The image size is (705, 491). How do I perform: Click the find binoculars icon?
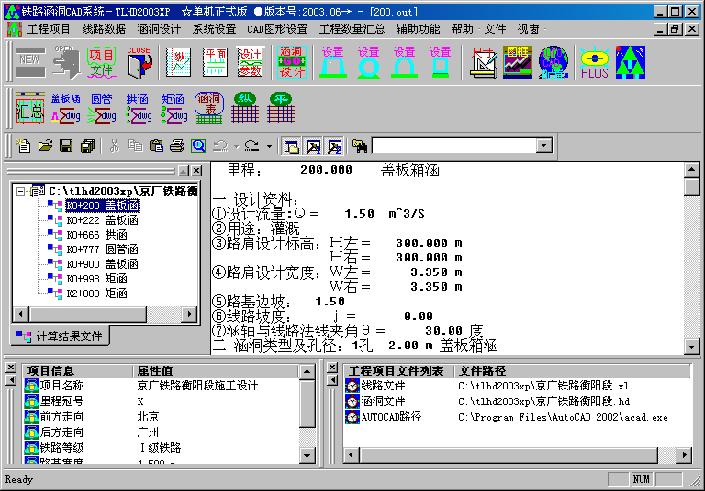[x=359, y=146]
